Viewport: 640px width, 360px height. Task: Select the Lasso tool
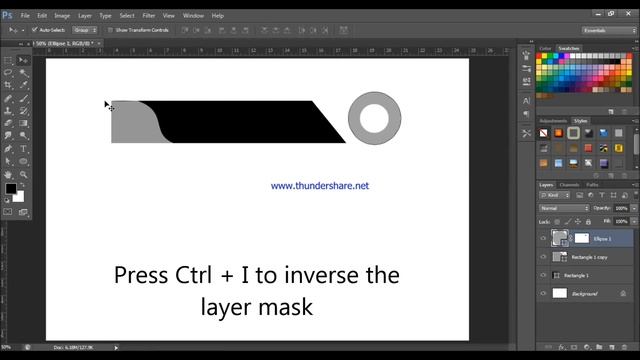point(8,73)
